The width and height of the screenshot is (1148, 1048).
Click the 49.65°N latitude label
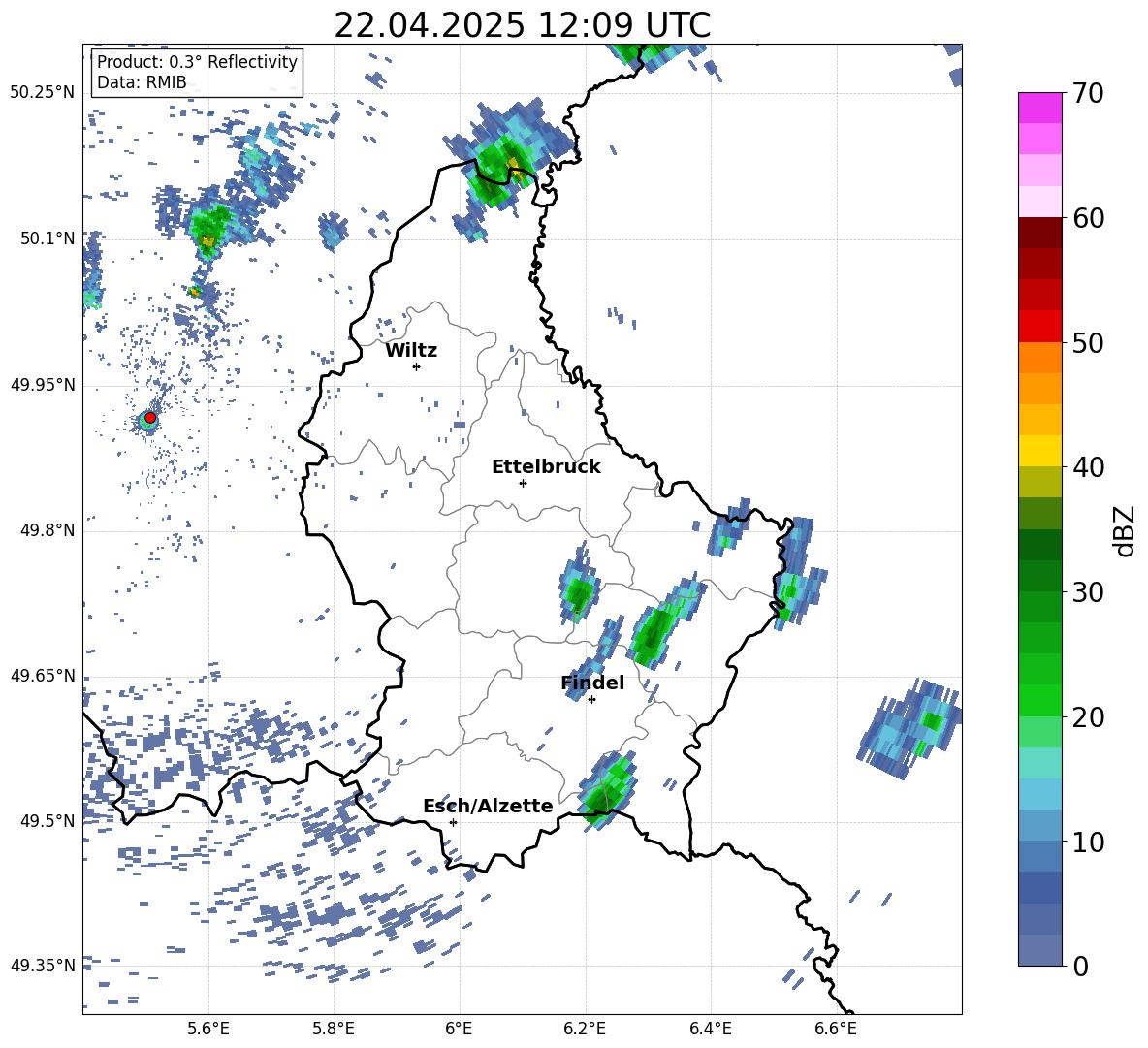pyautogui.click(x=43, y=675)
